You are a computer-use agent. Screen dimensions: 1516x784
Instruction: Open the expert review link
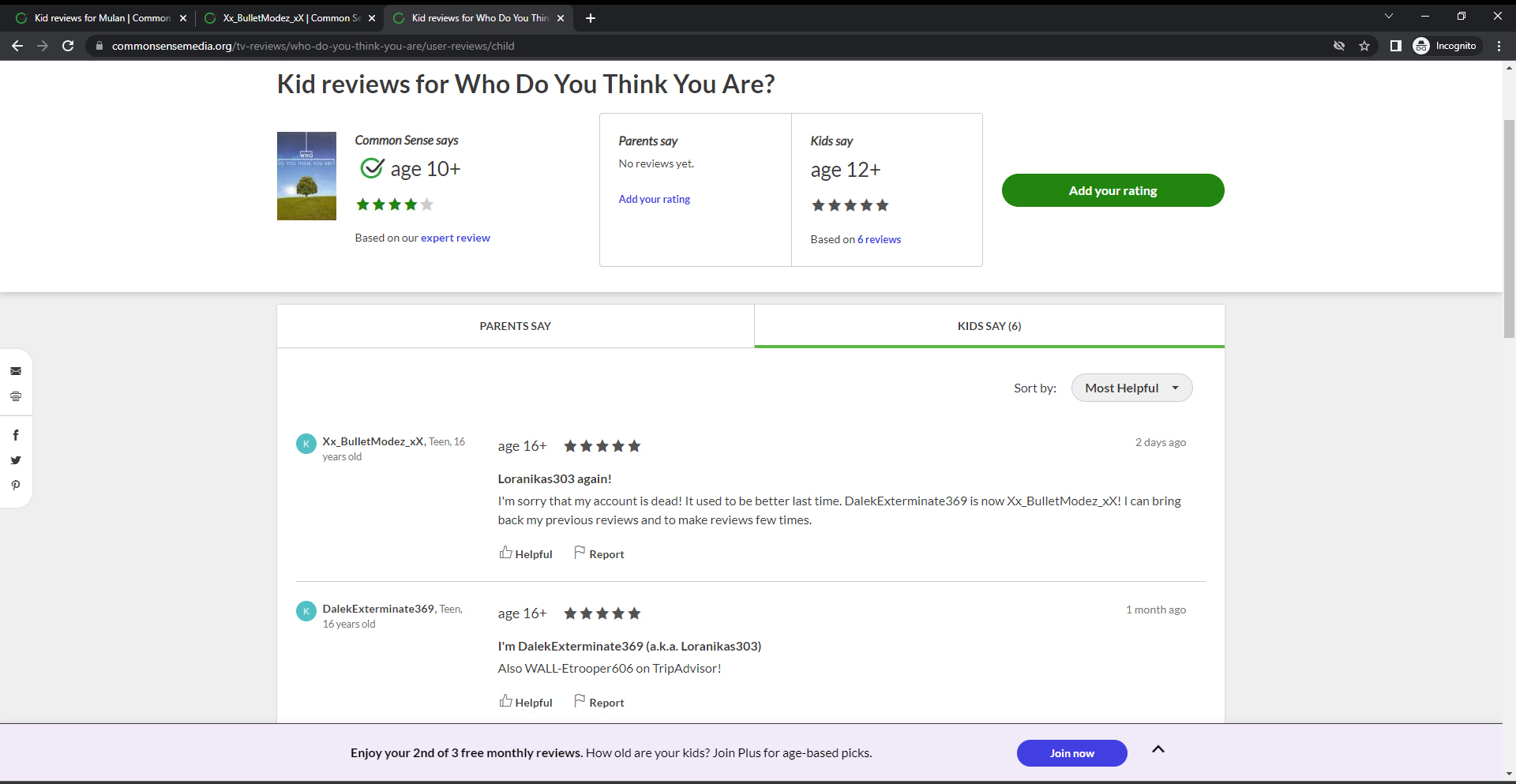pos(455,238)
